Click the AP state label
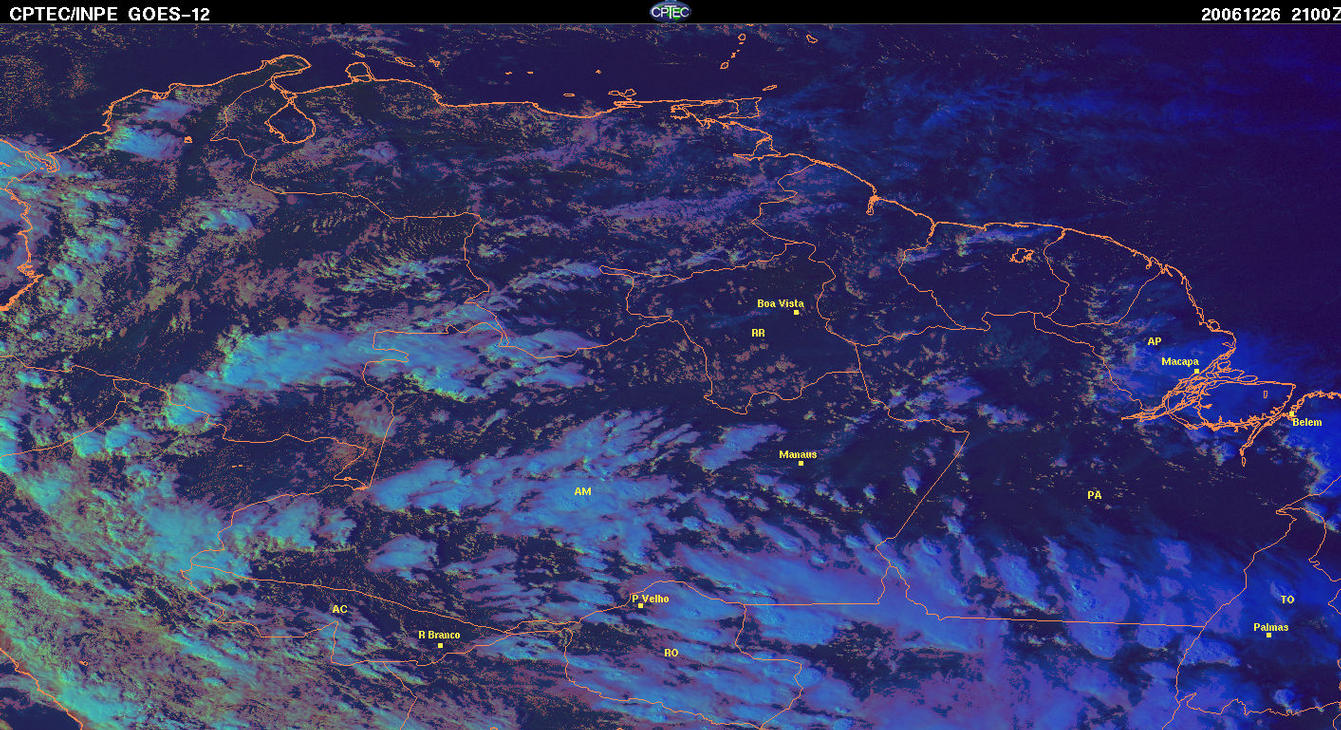Screen dimensions: 1341x730 (1154, 342)
